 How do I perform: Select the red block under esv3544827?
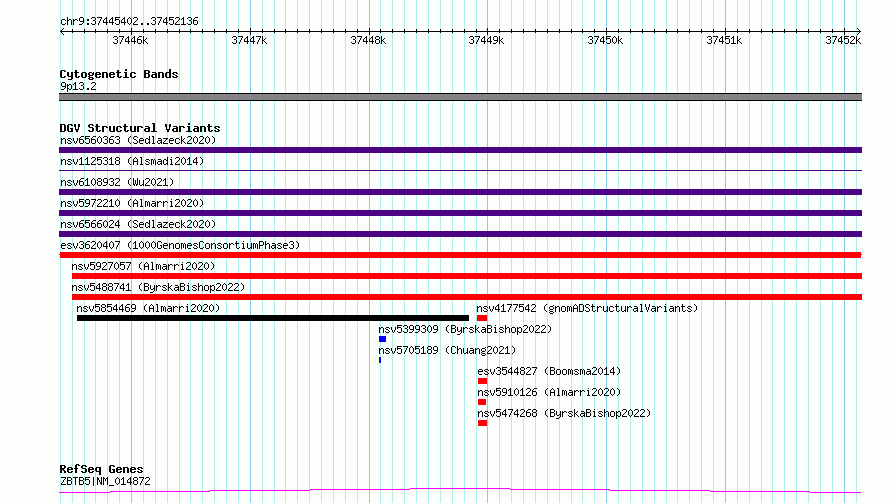click(482, 381)
